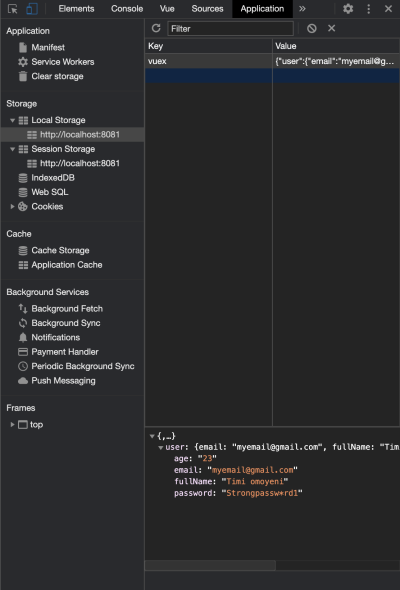This screenshot has height=590, width=400.
Task: Click the horizontal scrollbar in preview pane
Action: pos(210,565)
